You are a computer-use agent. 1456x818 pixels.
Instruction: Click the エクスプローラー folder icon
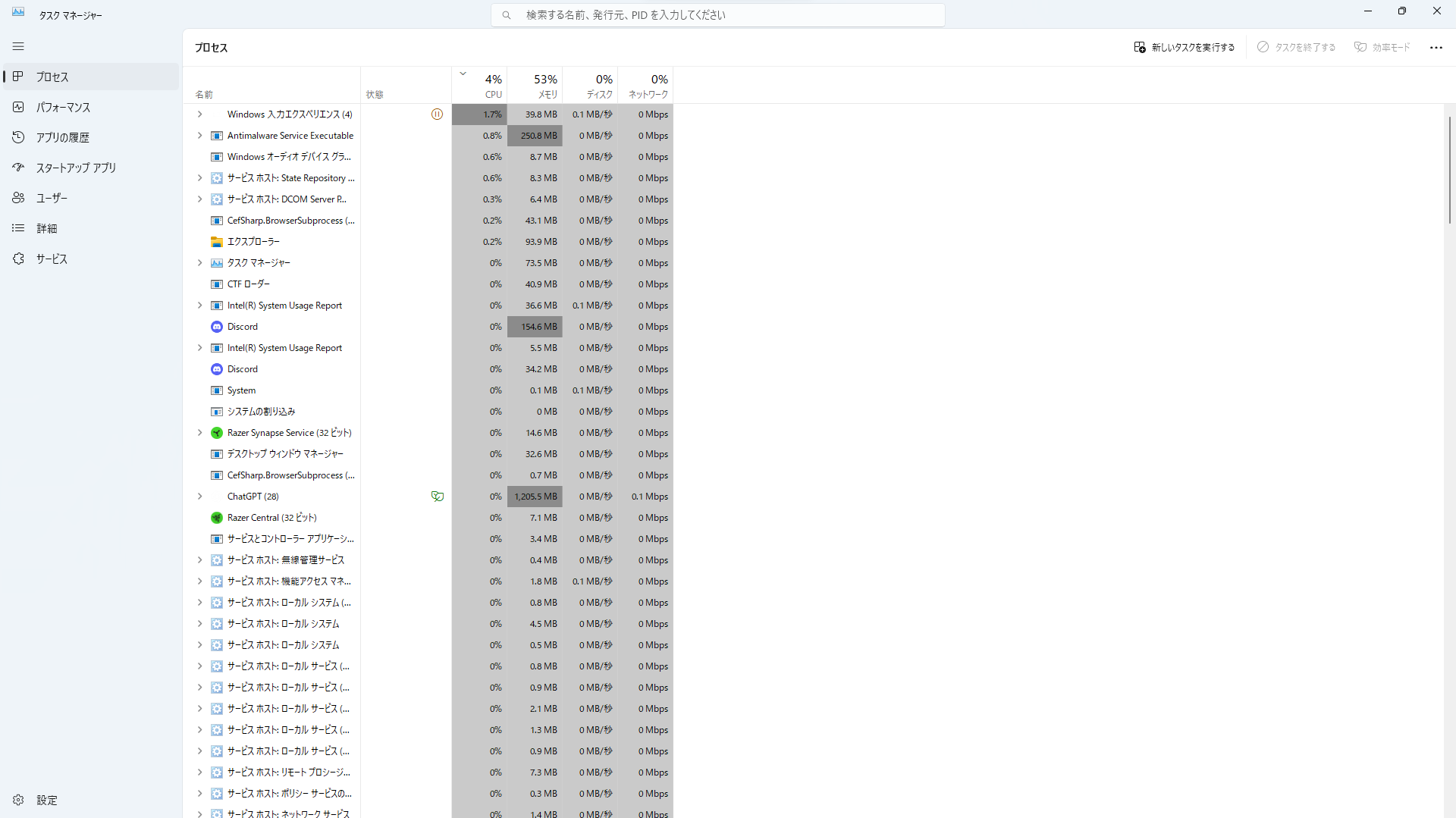(217, 242)
